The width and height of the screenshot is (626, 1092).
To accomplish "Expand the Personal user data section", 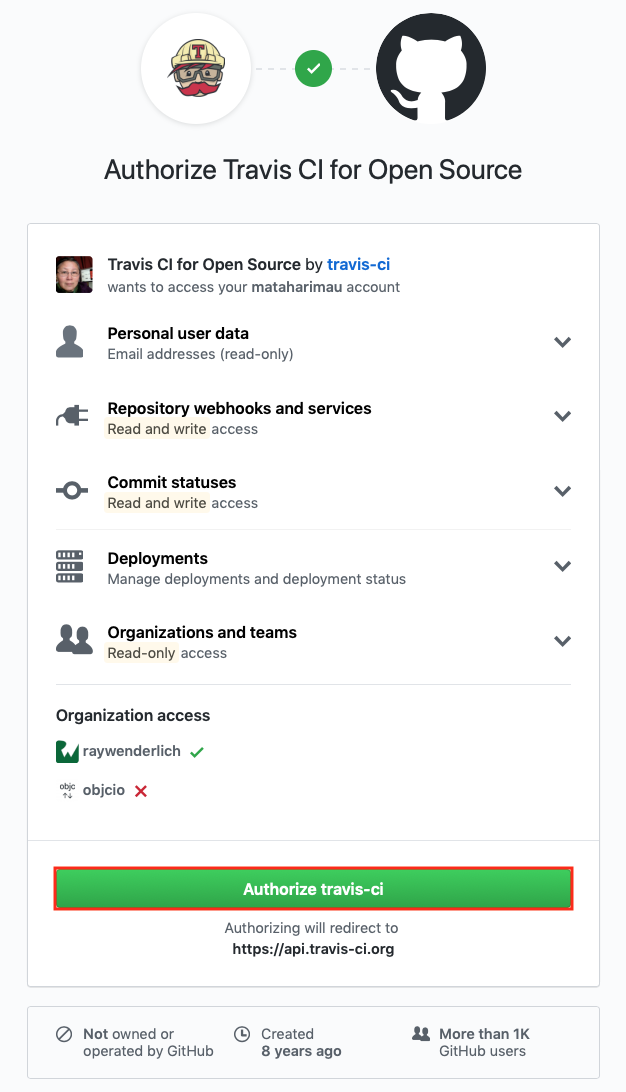I will pos(562,342).
